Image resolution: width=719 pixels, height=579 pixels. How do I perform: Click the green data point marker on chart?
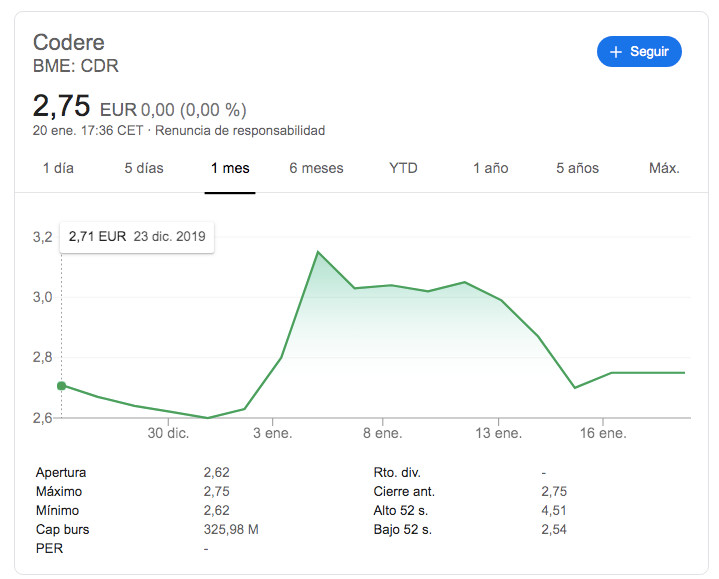coord(61,386)
